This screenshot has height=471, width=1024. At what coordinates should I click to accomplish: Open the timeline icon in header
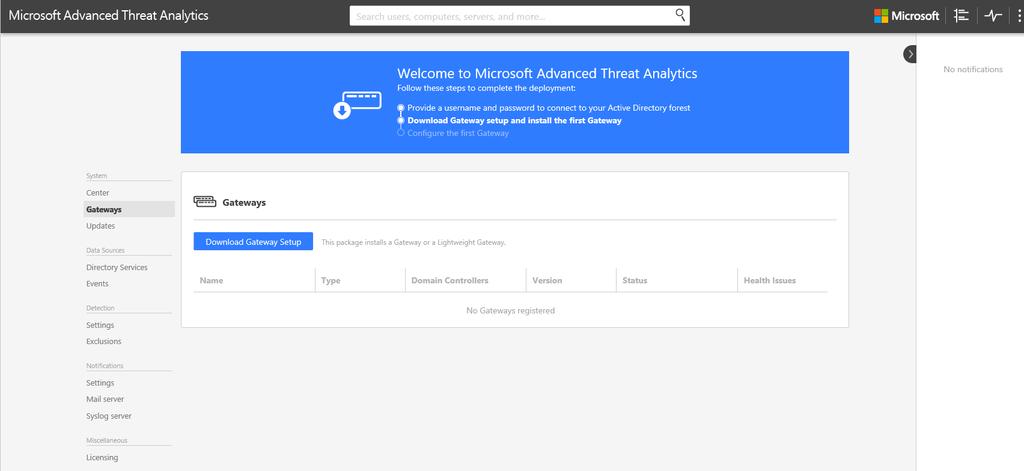tap(961, 16)
